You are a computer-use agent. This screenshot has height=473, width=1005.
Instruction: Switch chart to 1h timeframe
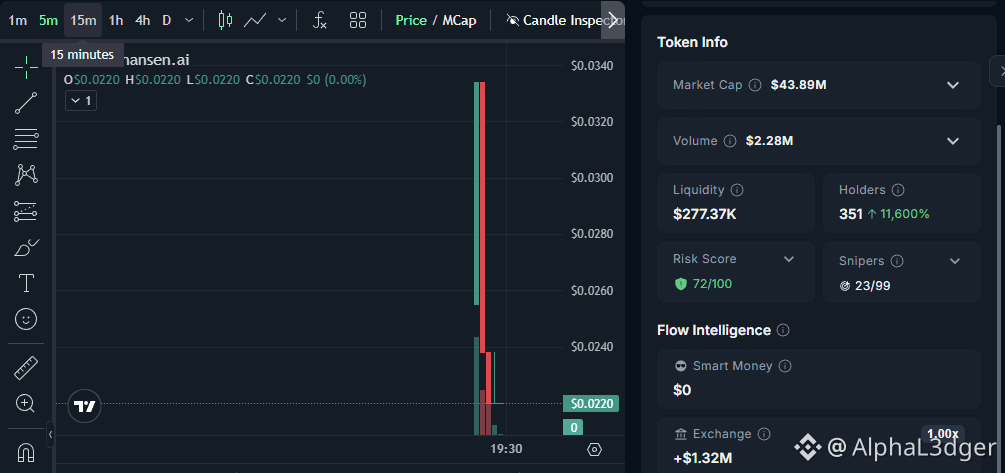pyautogui.click(x=115, y=20)
